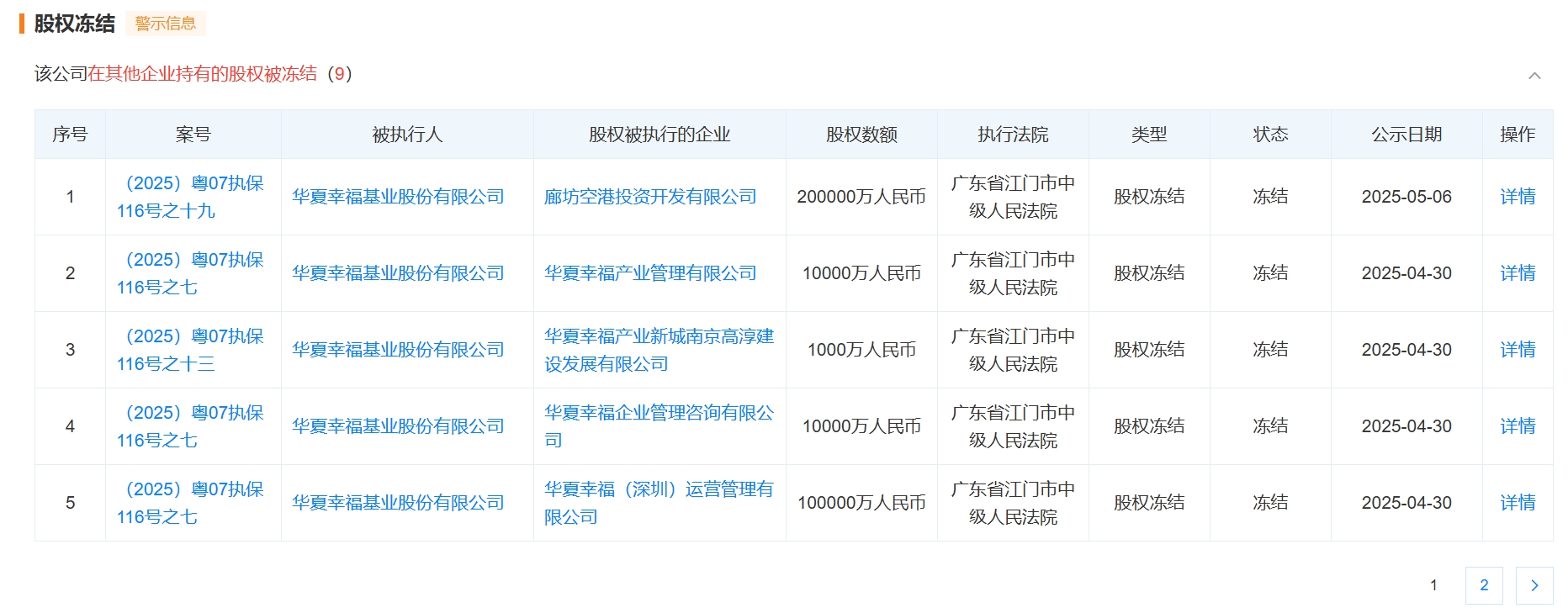Open 华夏幸福基业股份有限公司 in row 4

pyautogui.click(x=398, y=426)
